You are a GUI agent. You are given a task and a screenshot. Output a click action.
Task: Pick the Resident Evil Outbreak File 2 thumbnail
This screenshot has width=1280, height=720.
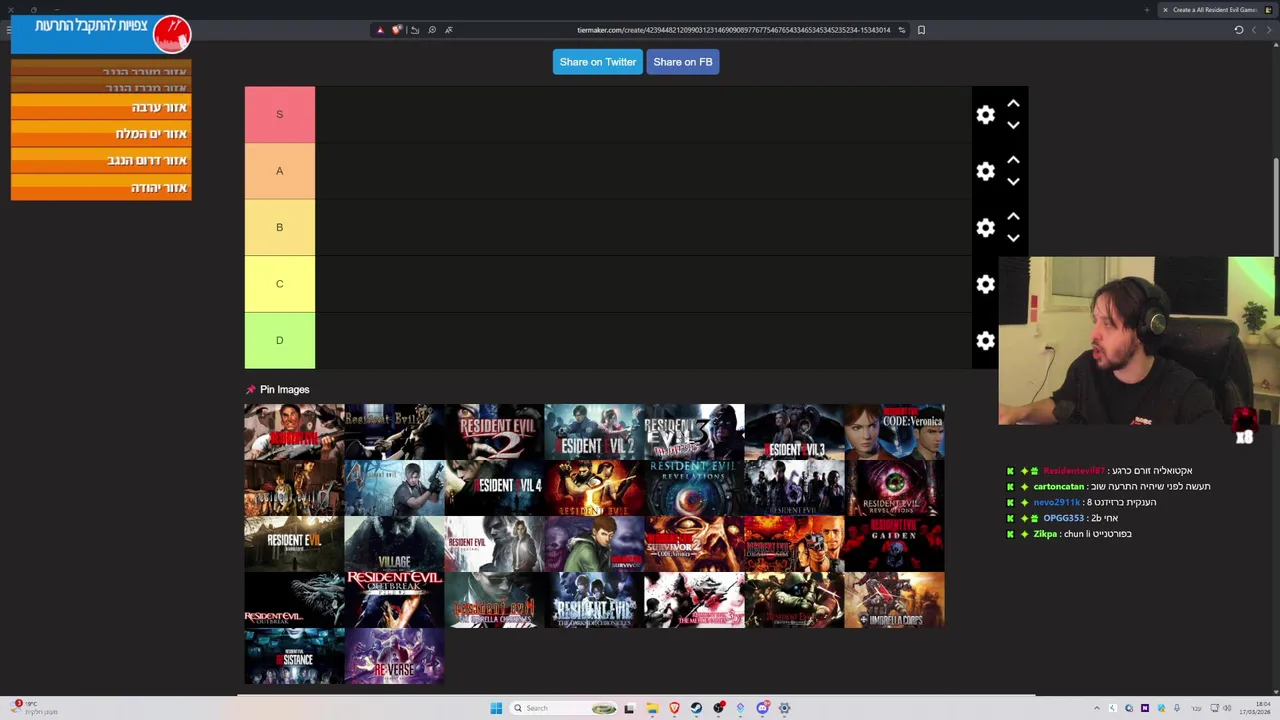pos(394,600)
